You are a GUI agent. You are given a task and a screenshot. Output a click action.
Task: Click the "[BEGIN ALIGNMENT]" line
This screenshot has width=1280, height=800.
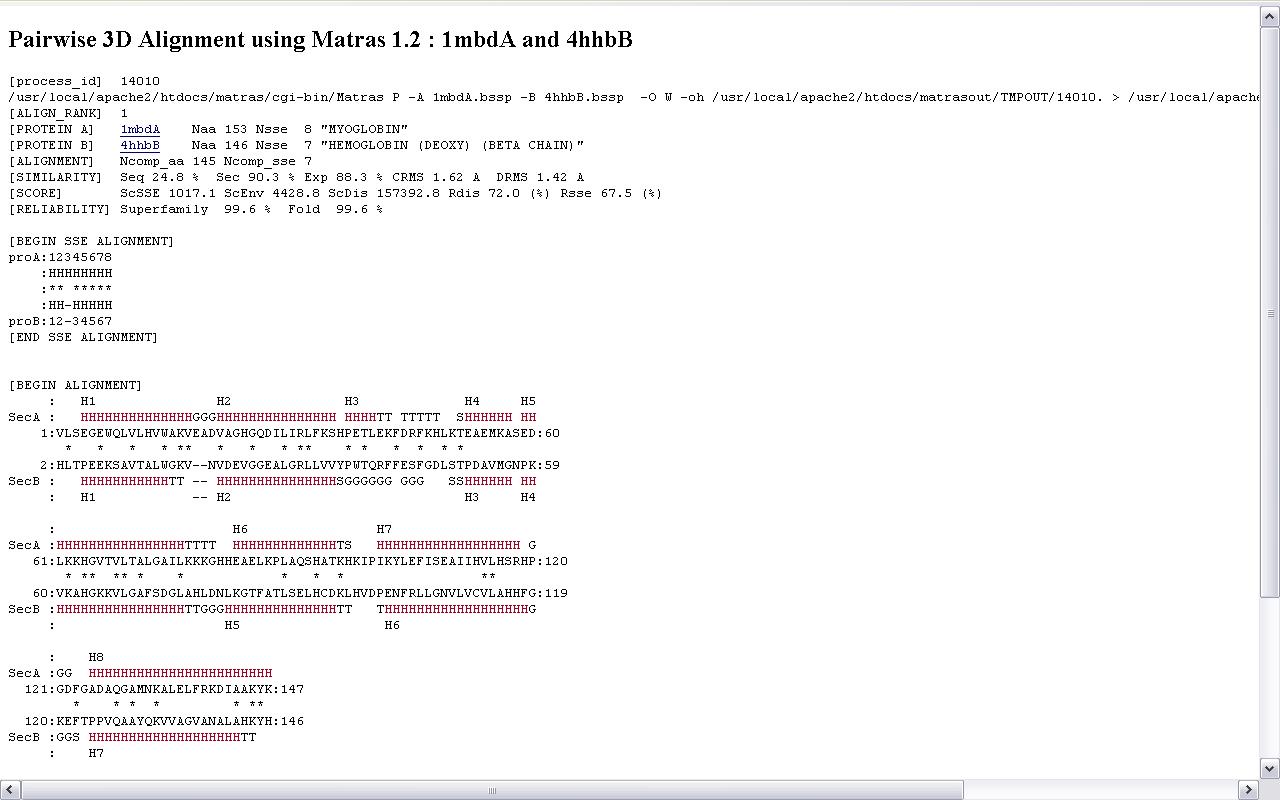[x=76, y=385]
